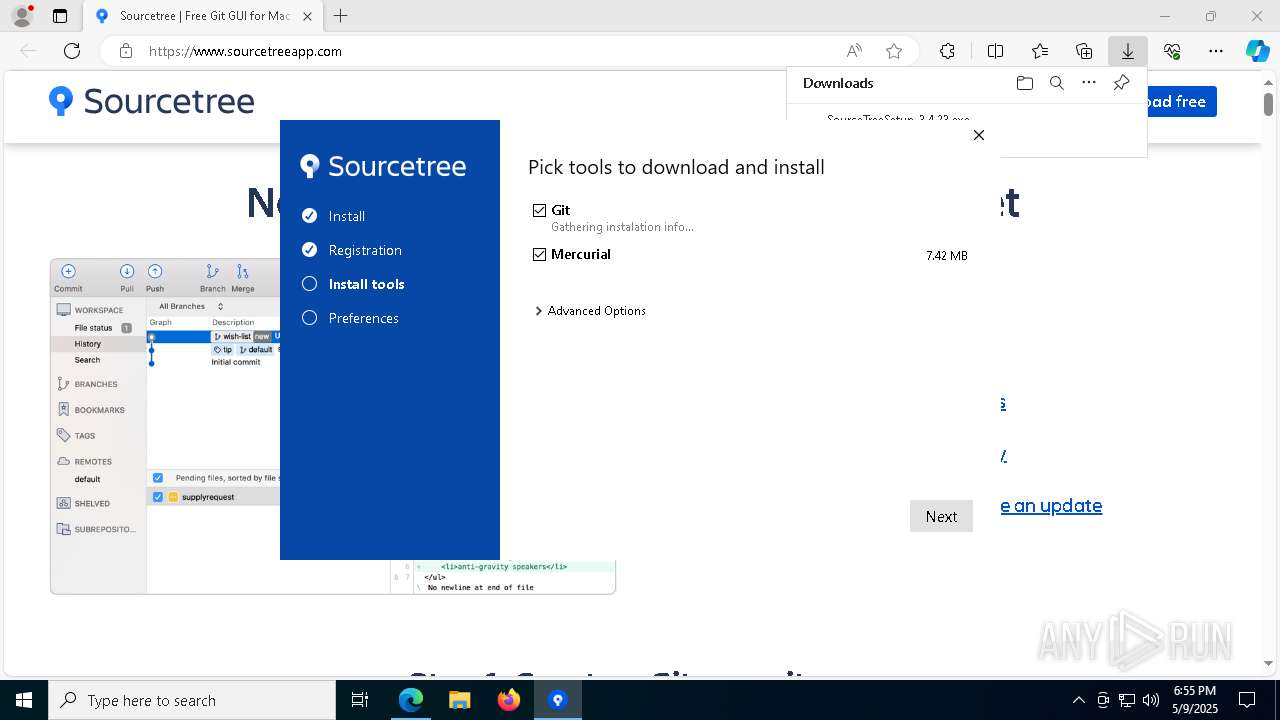1280x720 pixels.
Task: Open Windows Start menu
Action: tap(24, 700)
